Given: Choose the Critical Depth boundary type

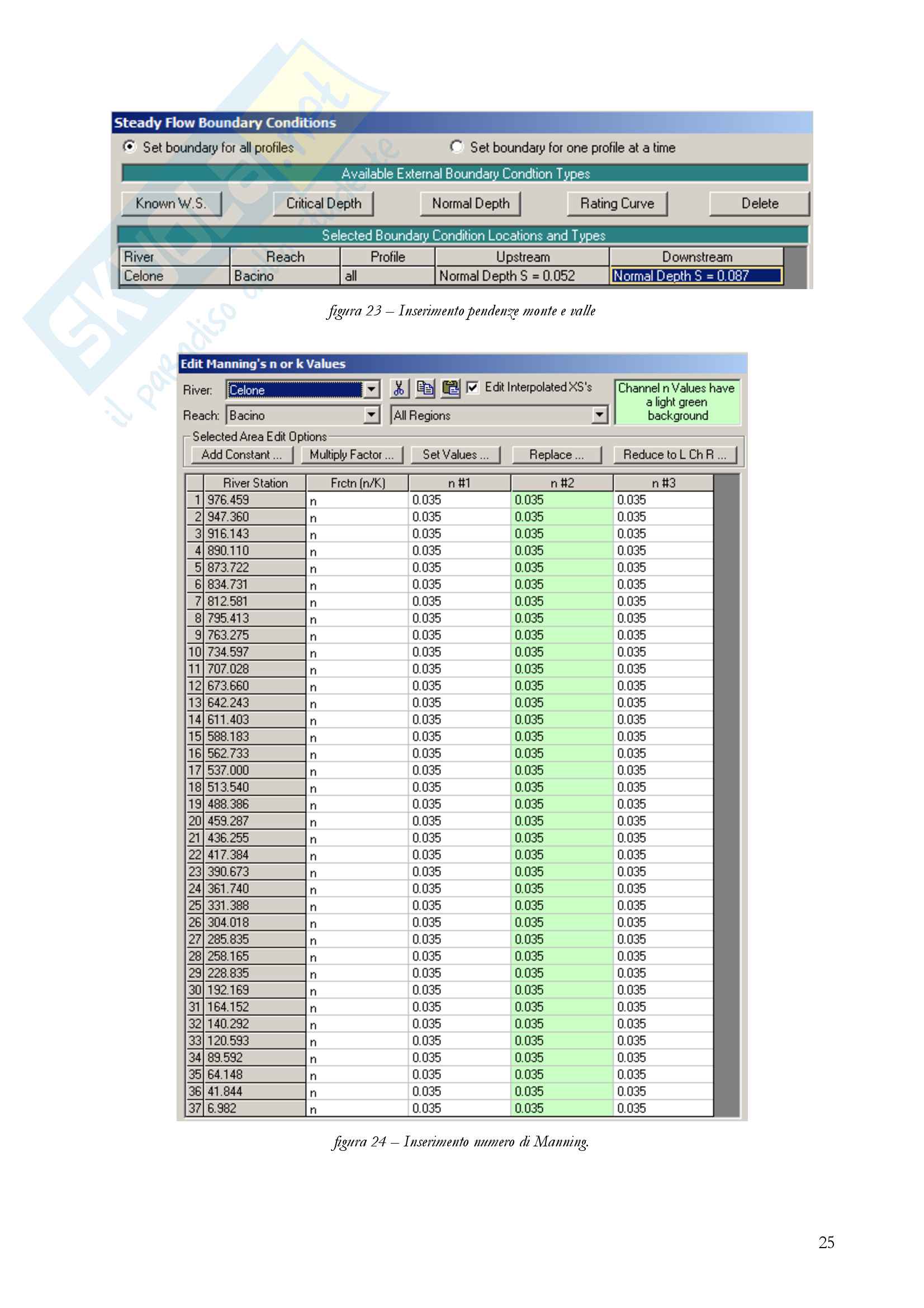Looking at the screenshot, I should click(323, 204).
